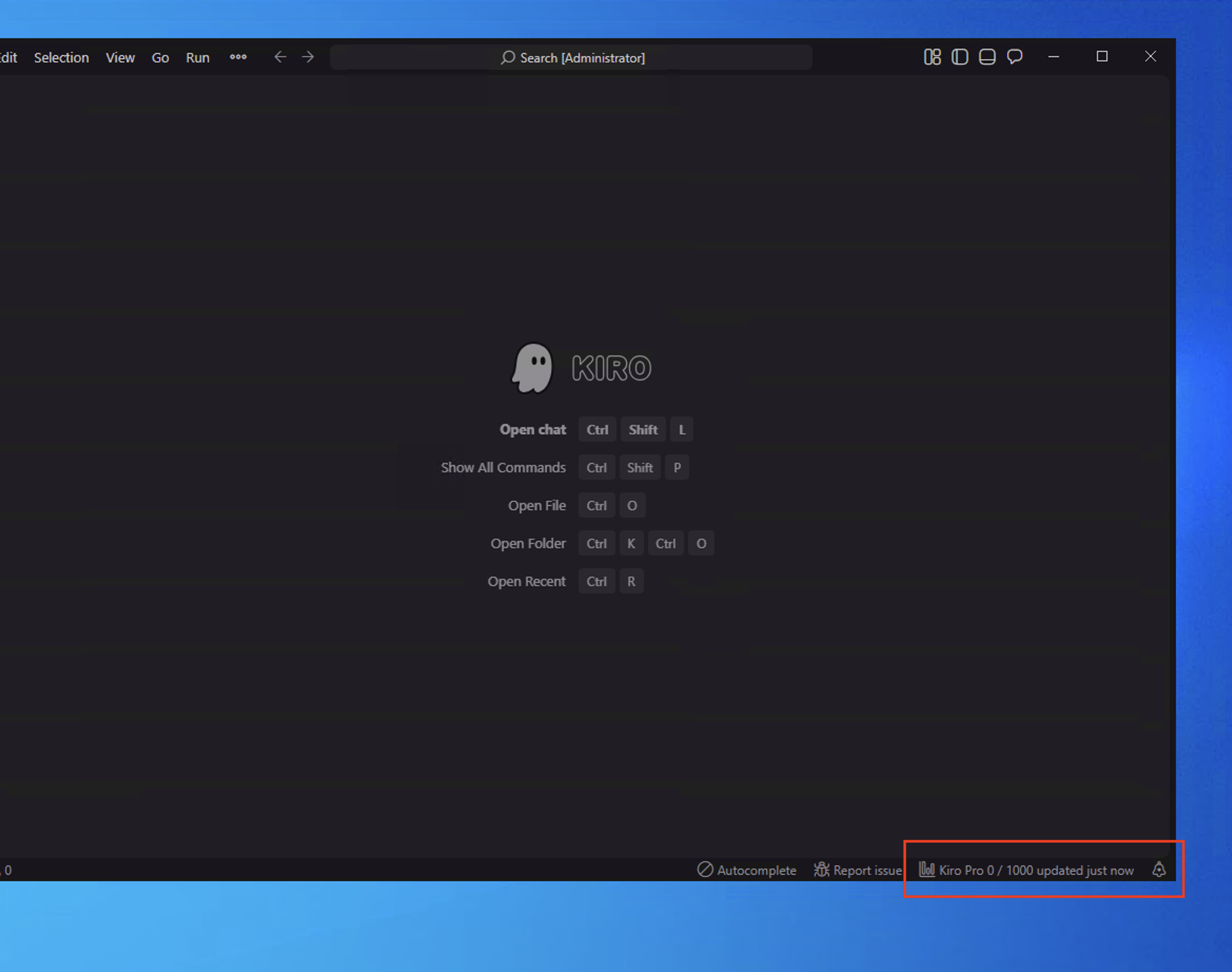Click the Report issue bug icon
This screenshot has width=1232, height=972.
(822, 870)
